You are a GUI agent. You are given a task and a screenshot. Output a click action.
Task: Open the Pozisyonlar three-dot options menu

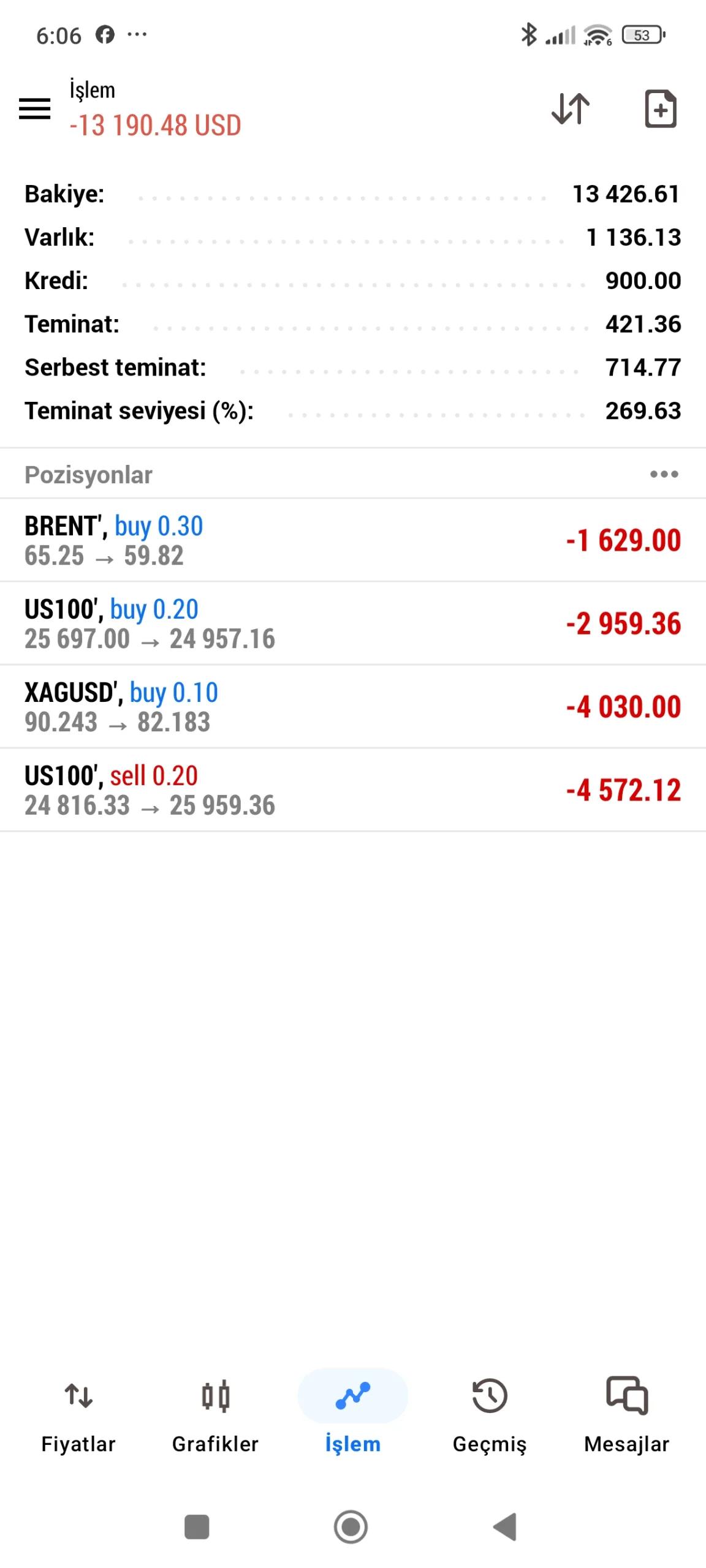664,474
